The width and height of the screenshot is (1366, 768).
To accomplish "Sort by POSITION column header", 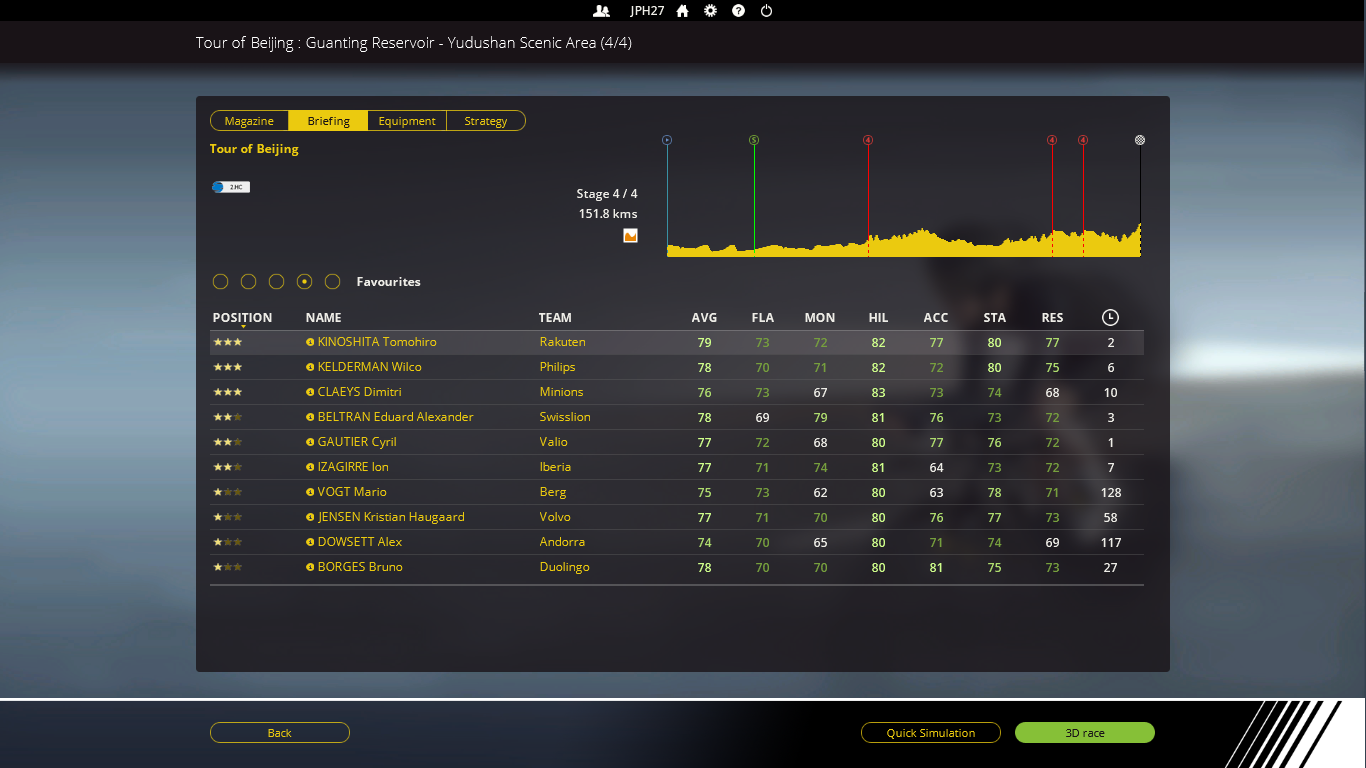I will [x=242, y=318].
